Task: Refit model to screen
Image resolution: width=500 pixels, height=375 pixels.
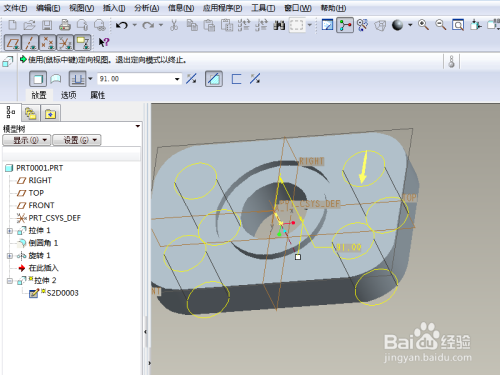Action: point(458,25)
